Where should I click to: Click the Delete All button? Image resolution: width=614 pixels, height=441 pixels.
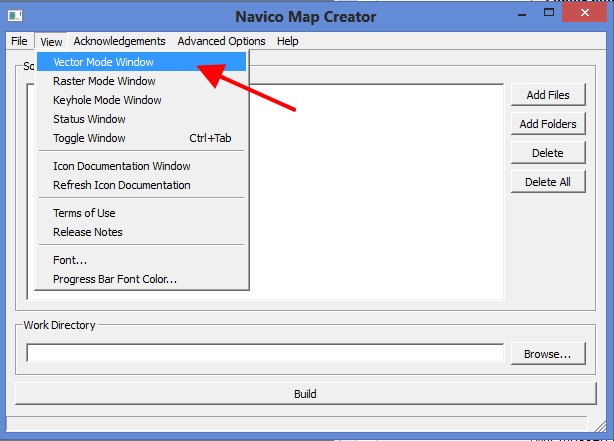[547, 182]
